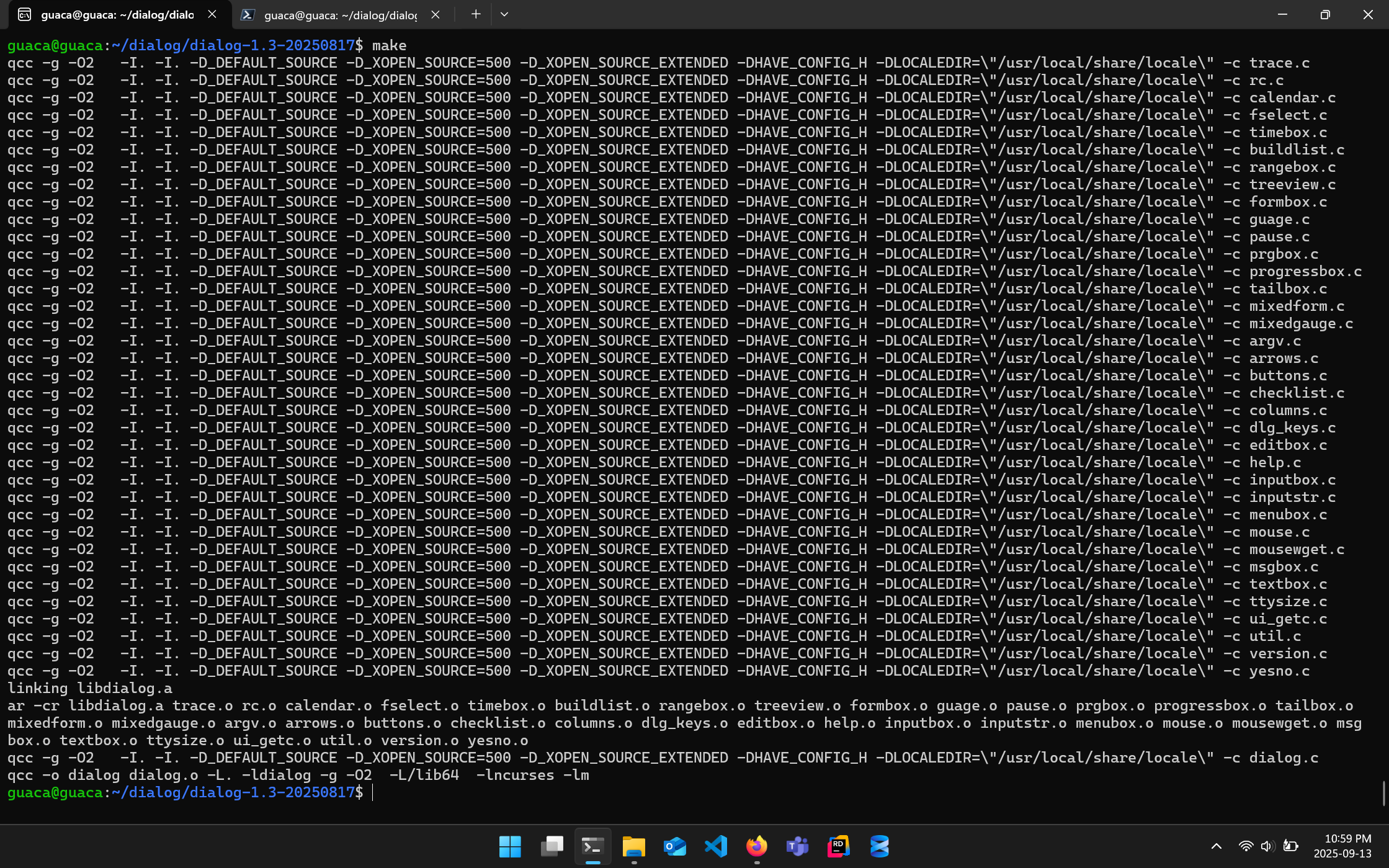Open Firefox from the taskbar
This screenshot has height=868, width=1389.
(756, 846)
